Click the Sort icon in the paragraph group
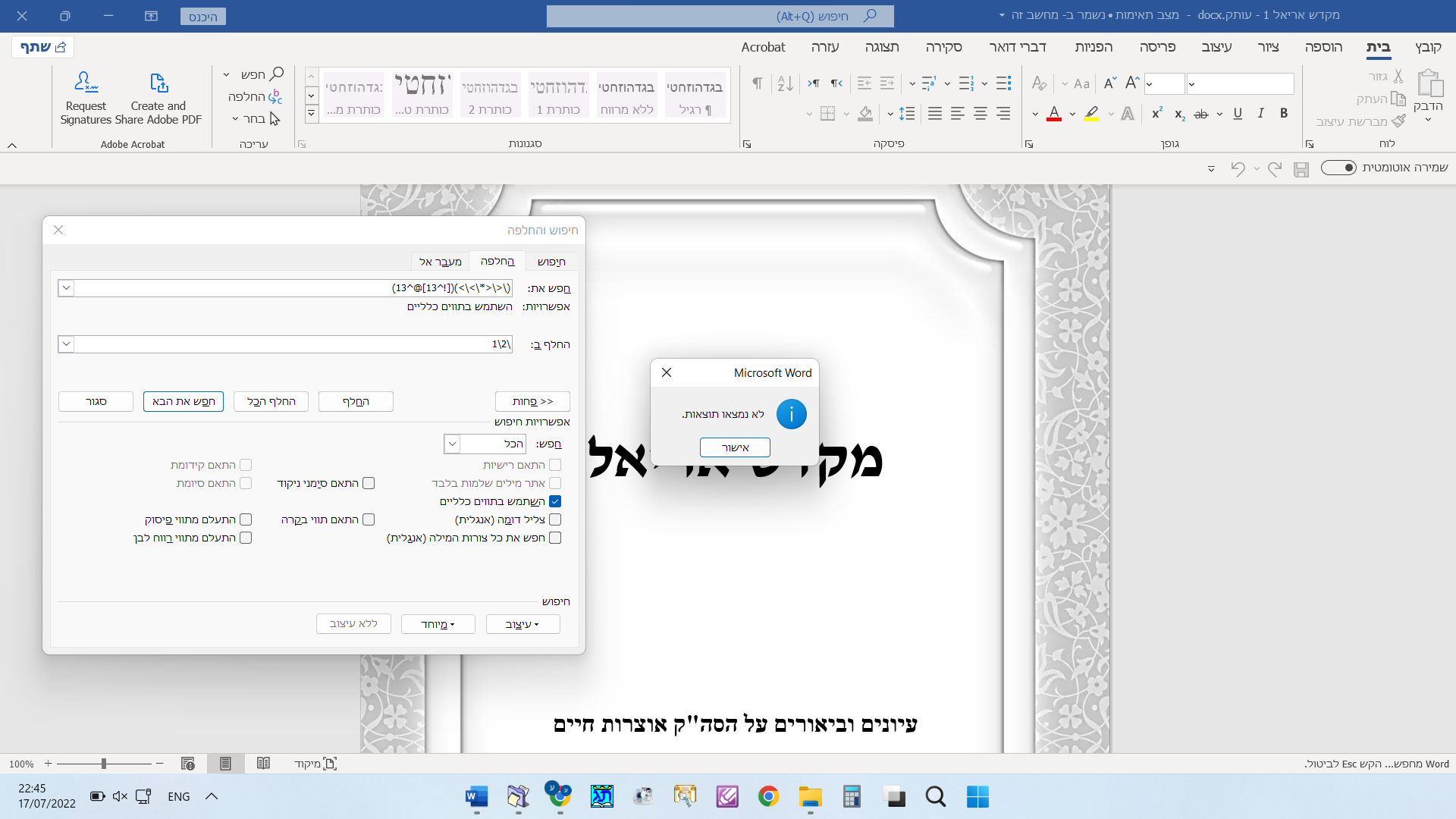Screen dimensions: 1456x819 (785, 83)
